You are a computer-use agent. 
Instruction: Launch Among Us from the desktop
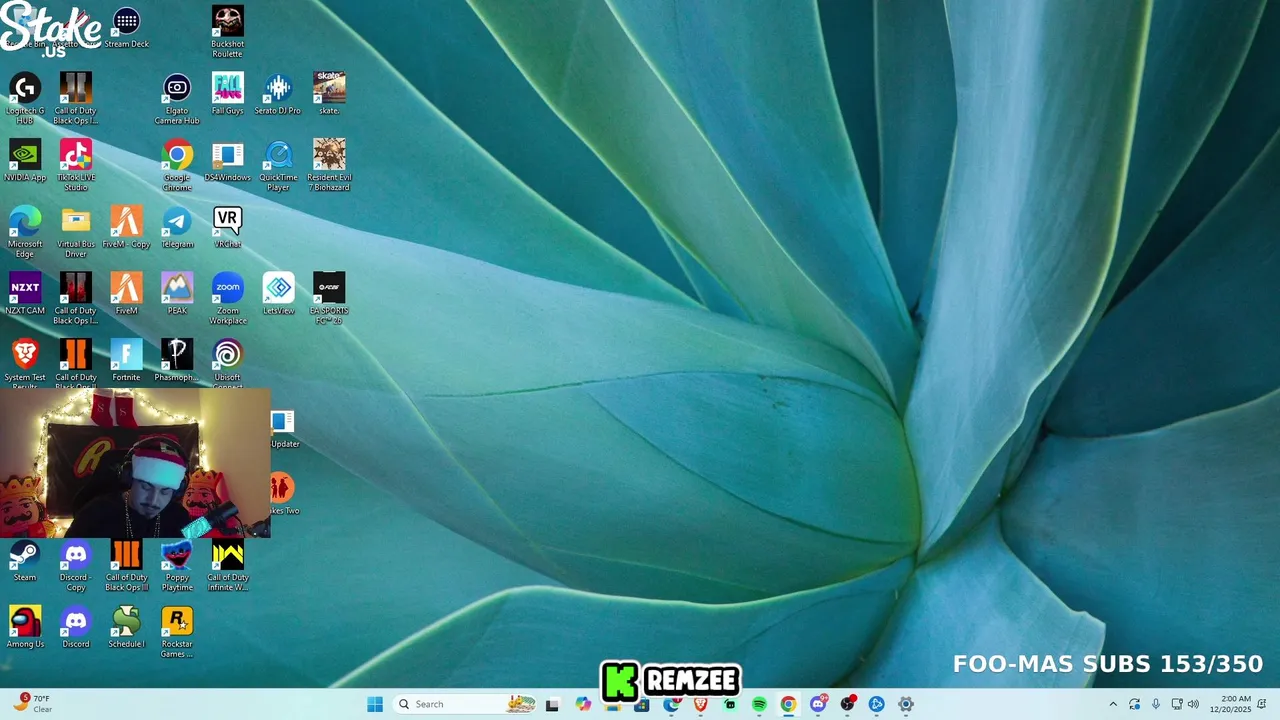pos(25,628)
